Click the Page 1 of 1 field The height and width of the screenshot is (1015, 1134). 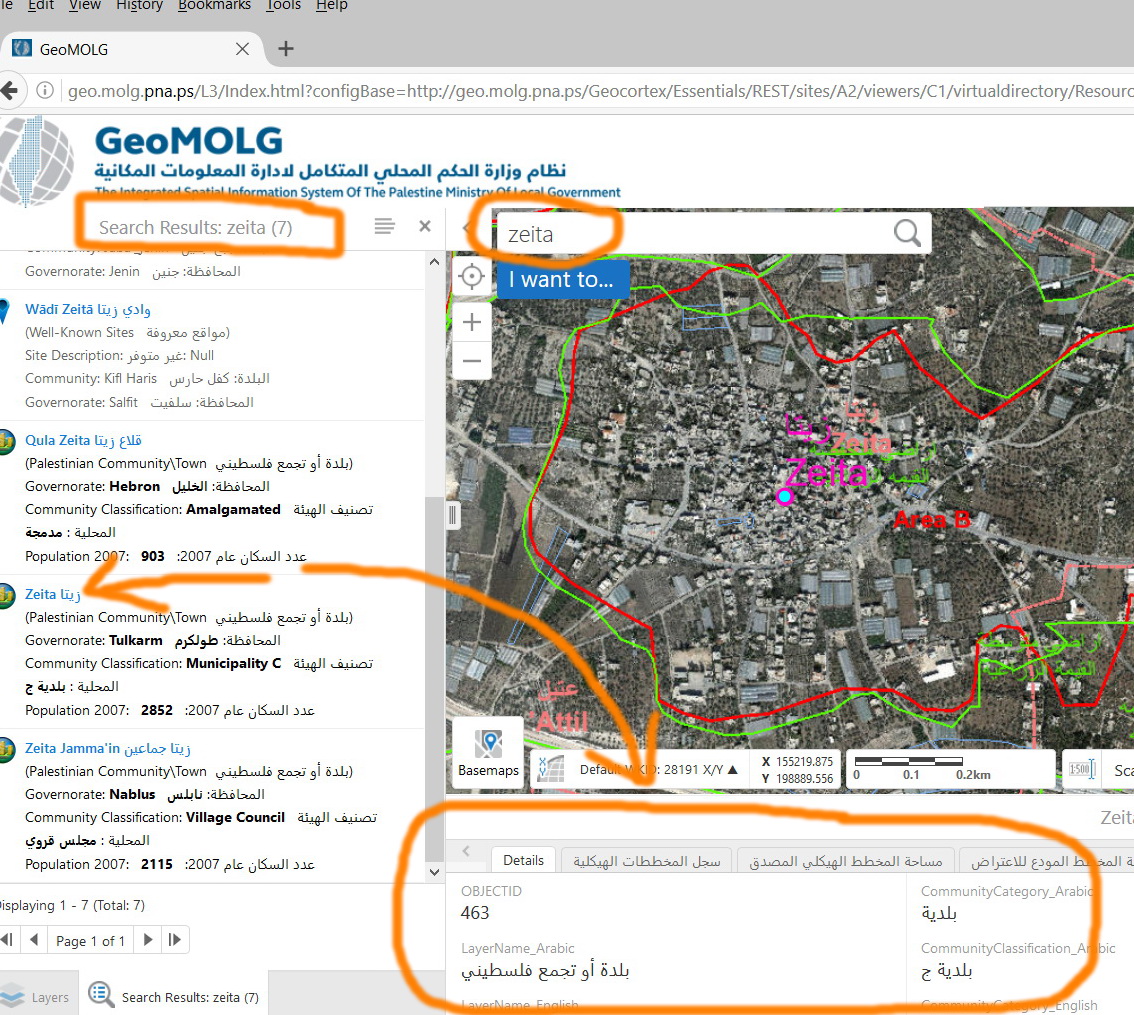90,940
